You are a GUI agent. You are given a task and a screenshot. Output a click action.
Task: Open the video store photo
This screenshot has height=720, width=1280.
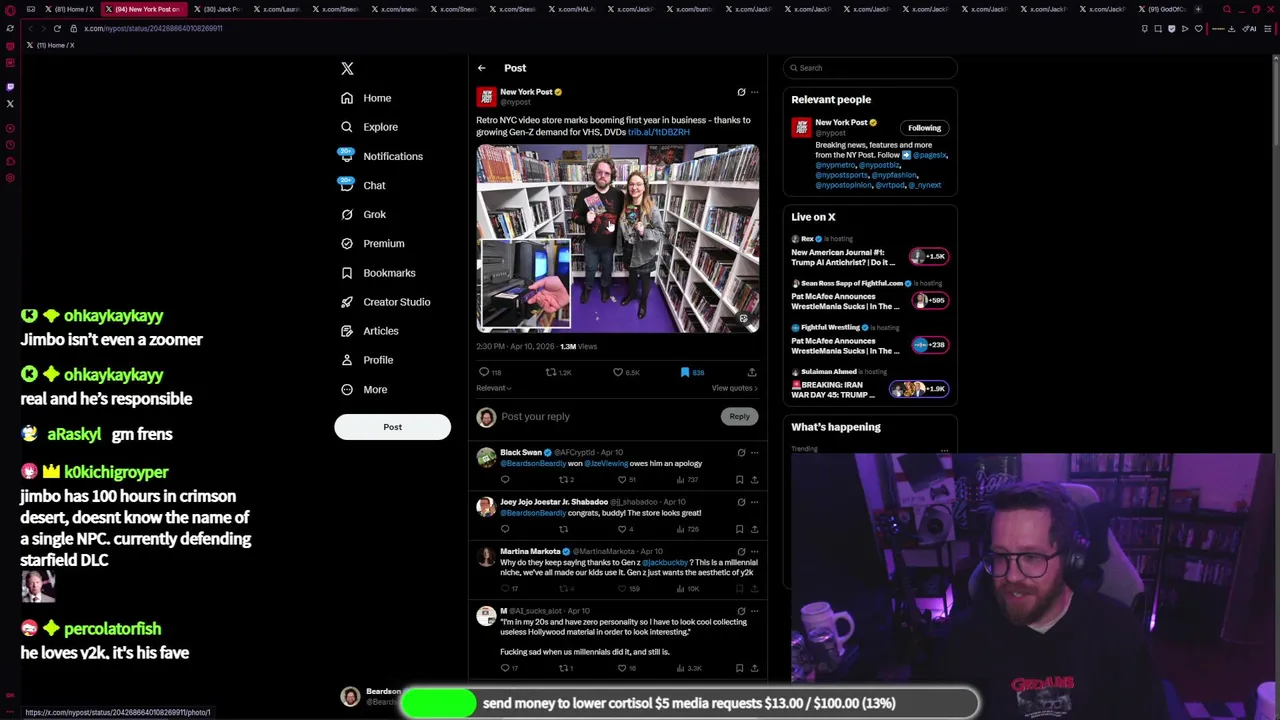(617, 238)
